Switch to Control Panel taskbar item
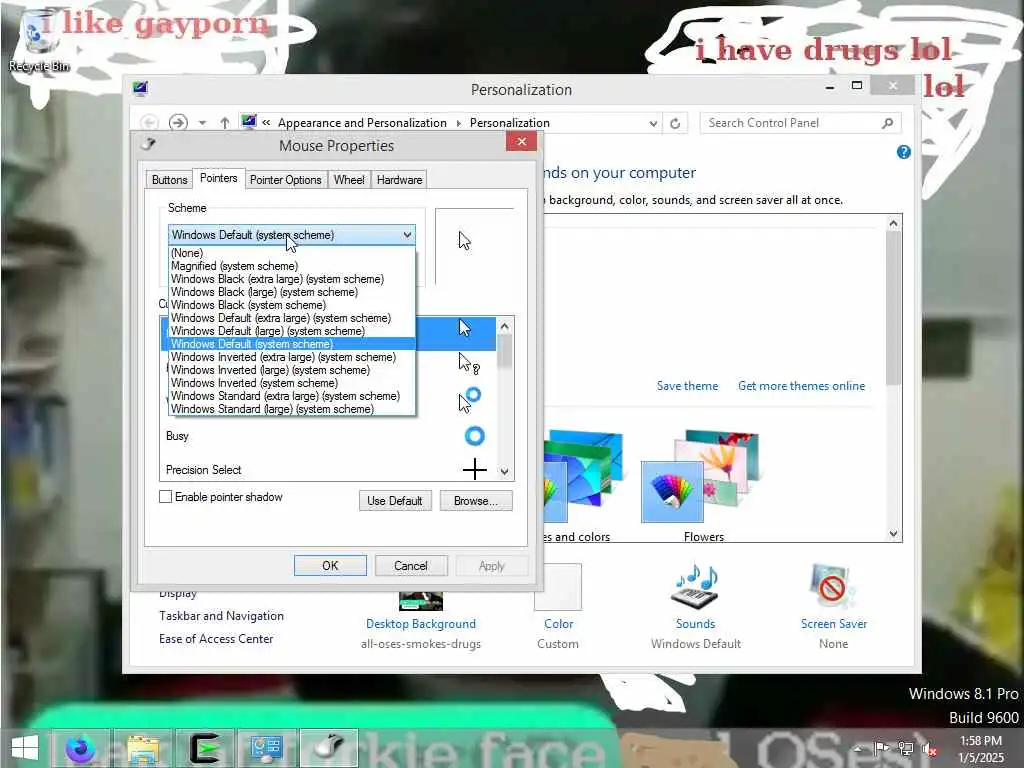This screenshot has height=768, width=1024. click(x=266, y=748)
